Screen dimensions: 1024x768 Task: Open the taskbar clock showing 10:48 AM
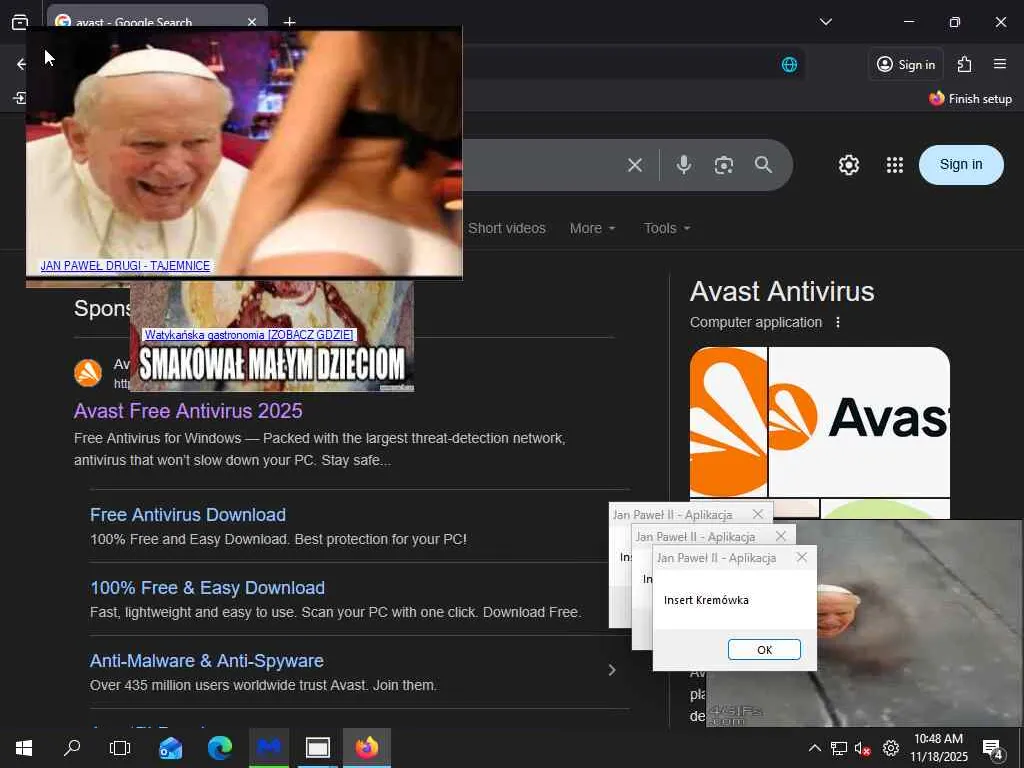[x=938, y=748]
